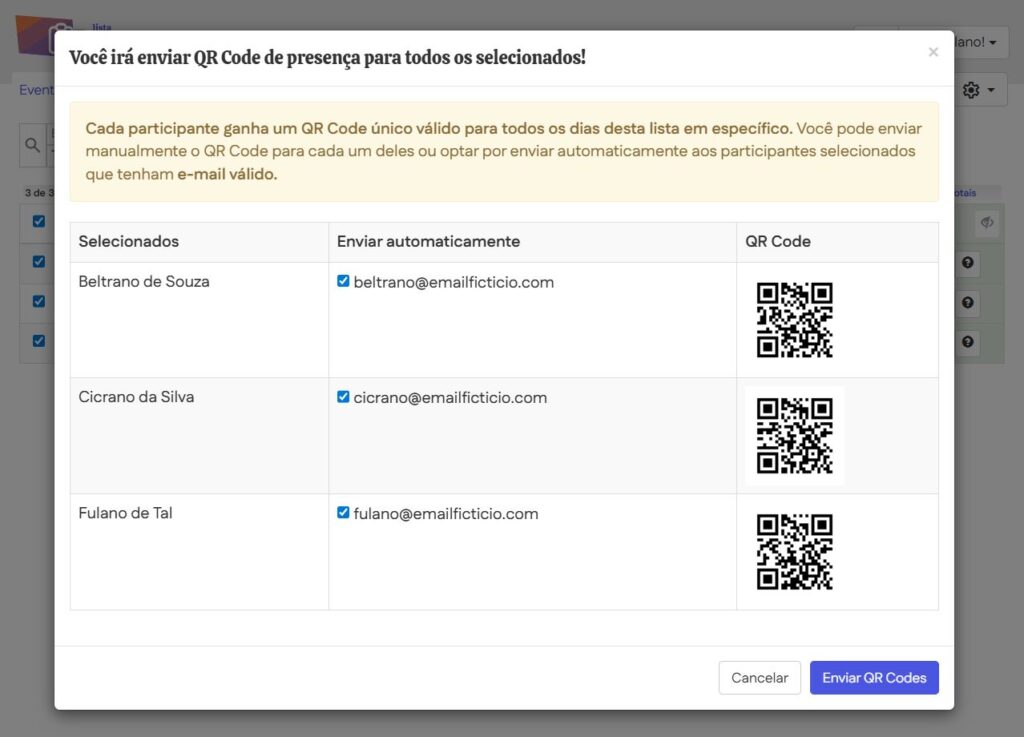
Task: Close the QR Code modal with the X
Action: (x=933, y=52)
